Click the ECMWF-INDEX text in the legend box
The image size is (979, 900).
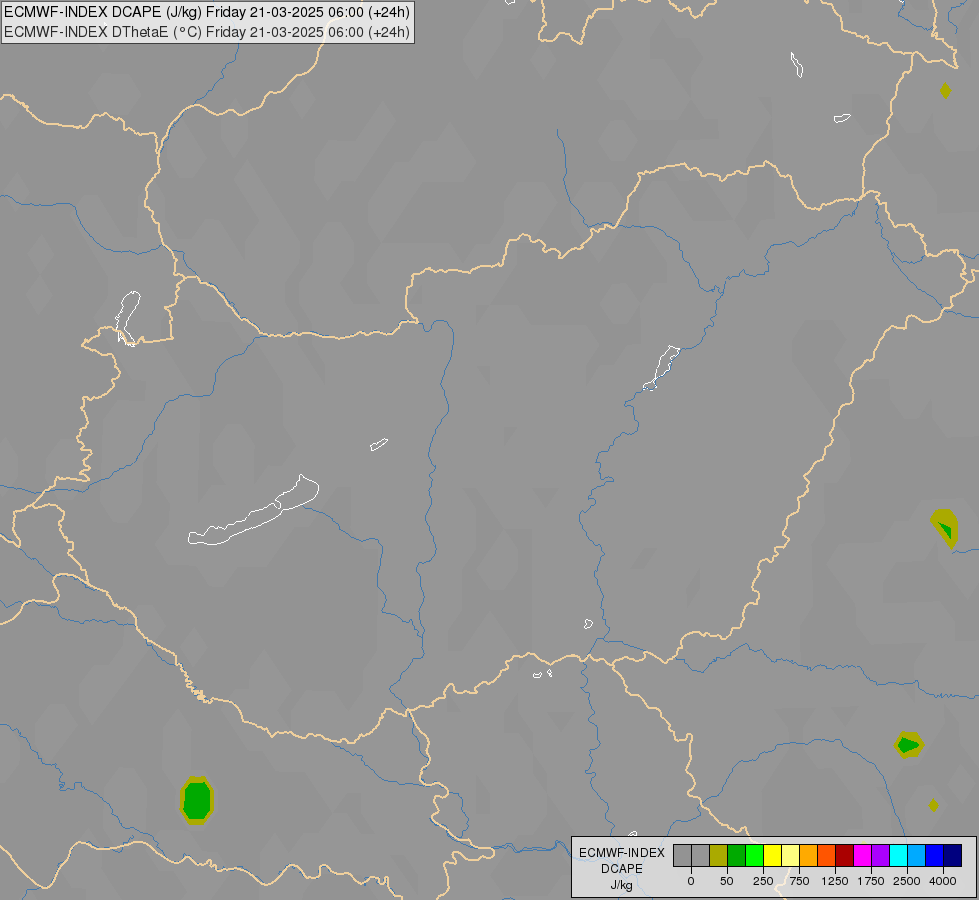point(622,853)
